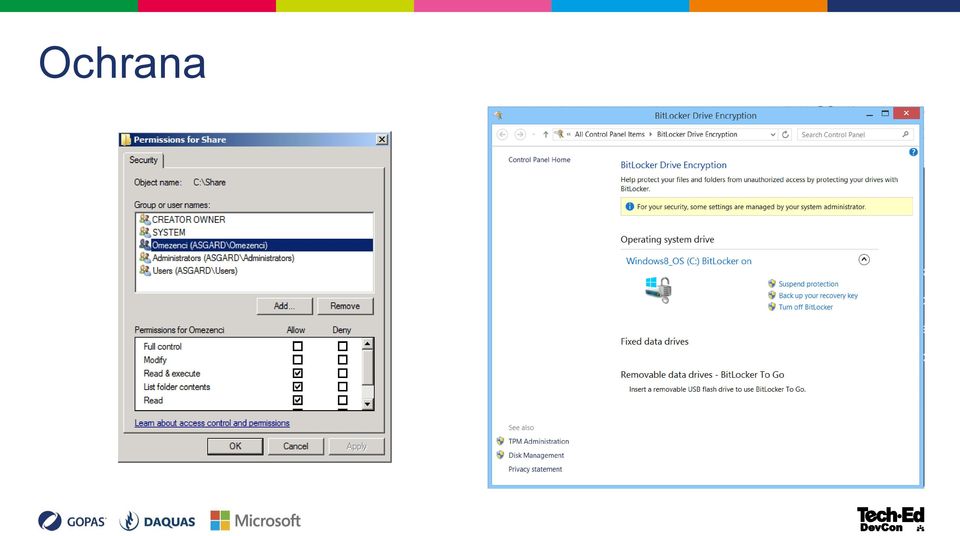Click the permissions list scroll down arrow
The height and width of the screenshot is (536, 960).
click(367, 404)
